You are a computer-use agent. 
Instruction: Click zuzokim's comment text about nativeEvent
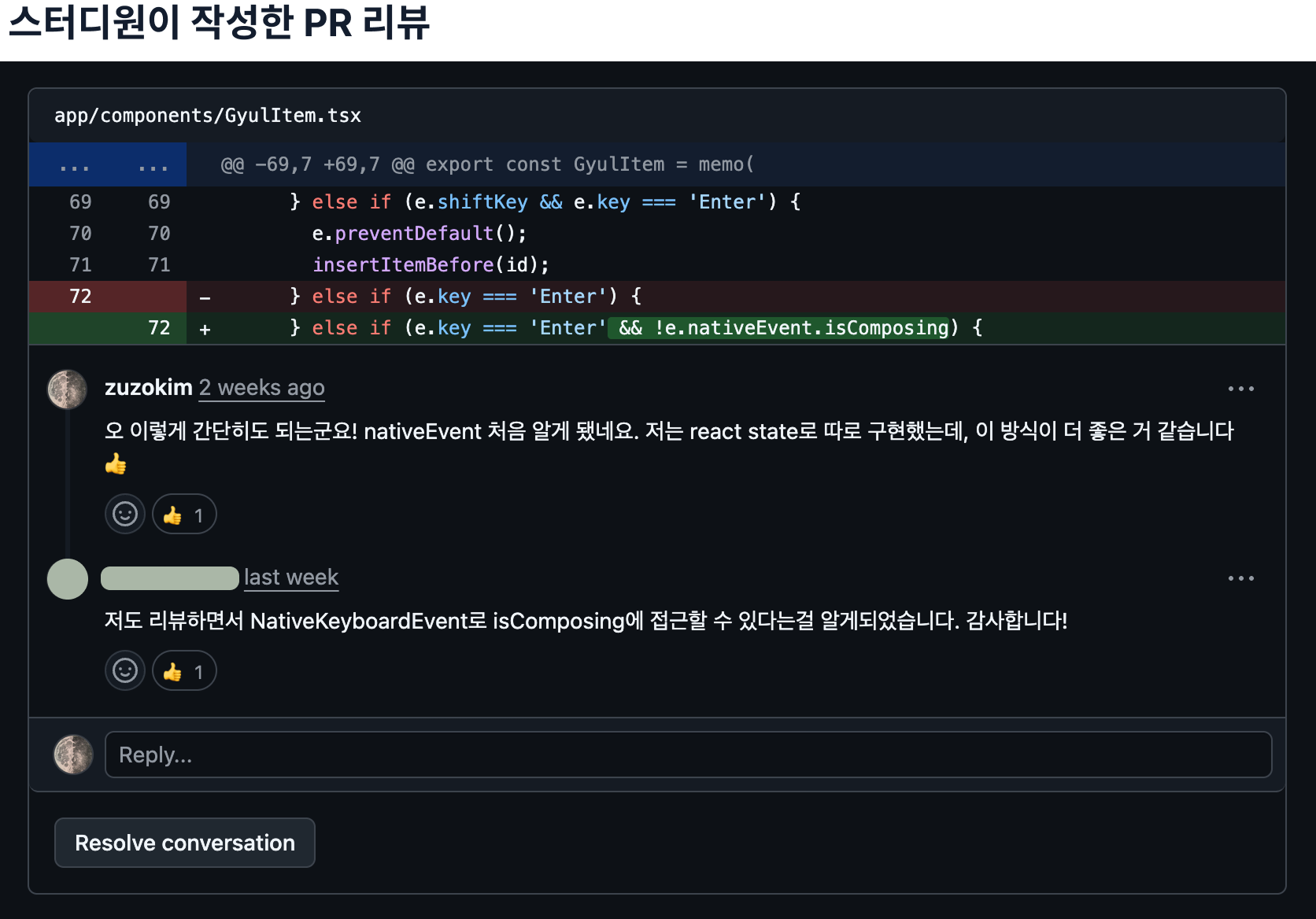click(669, 446)
